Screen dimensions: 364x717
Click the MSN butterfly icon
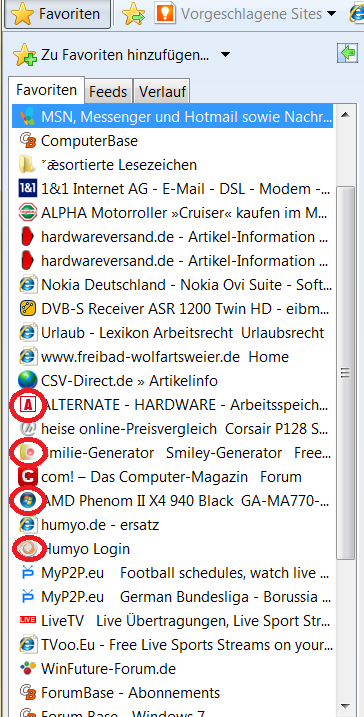(x=28, y=117)
